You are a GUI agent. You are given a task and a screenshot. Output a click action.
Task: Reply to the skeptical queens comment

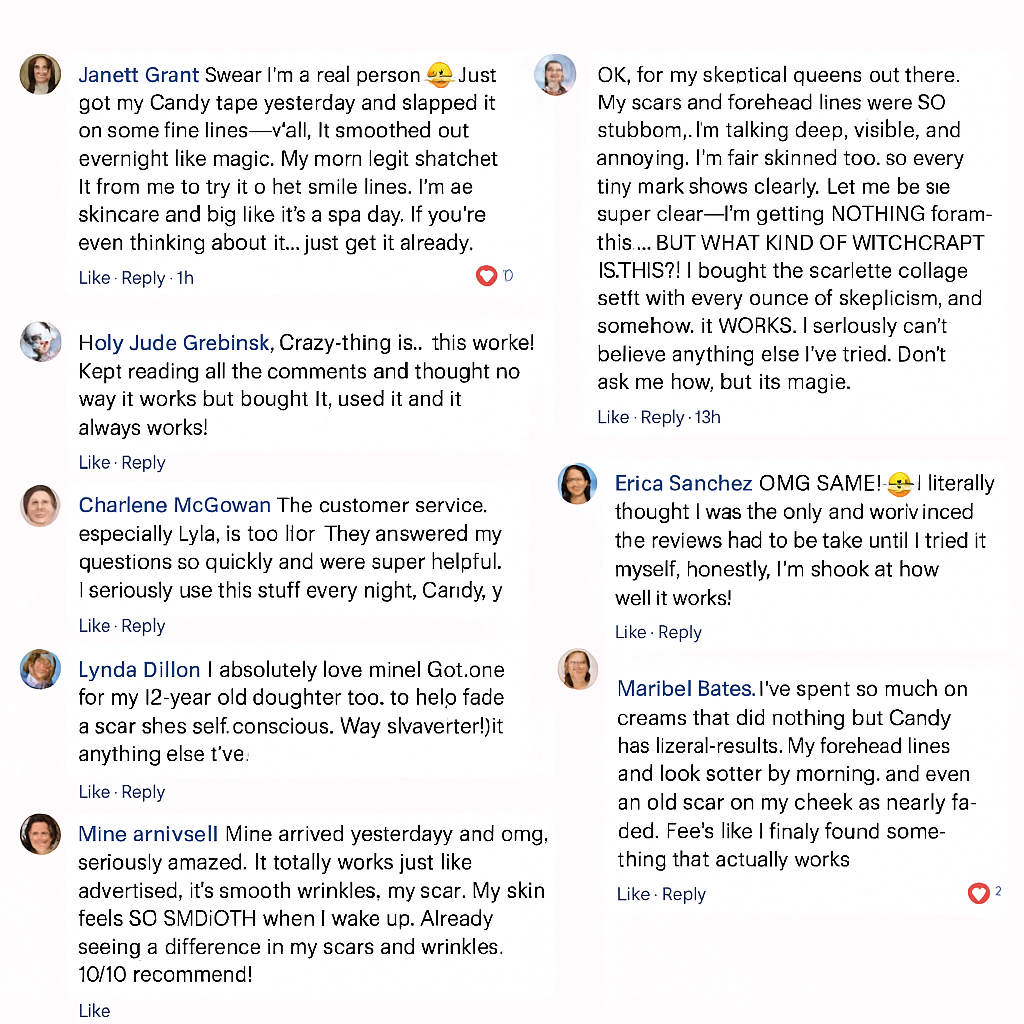coord(662,417)
